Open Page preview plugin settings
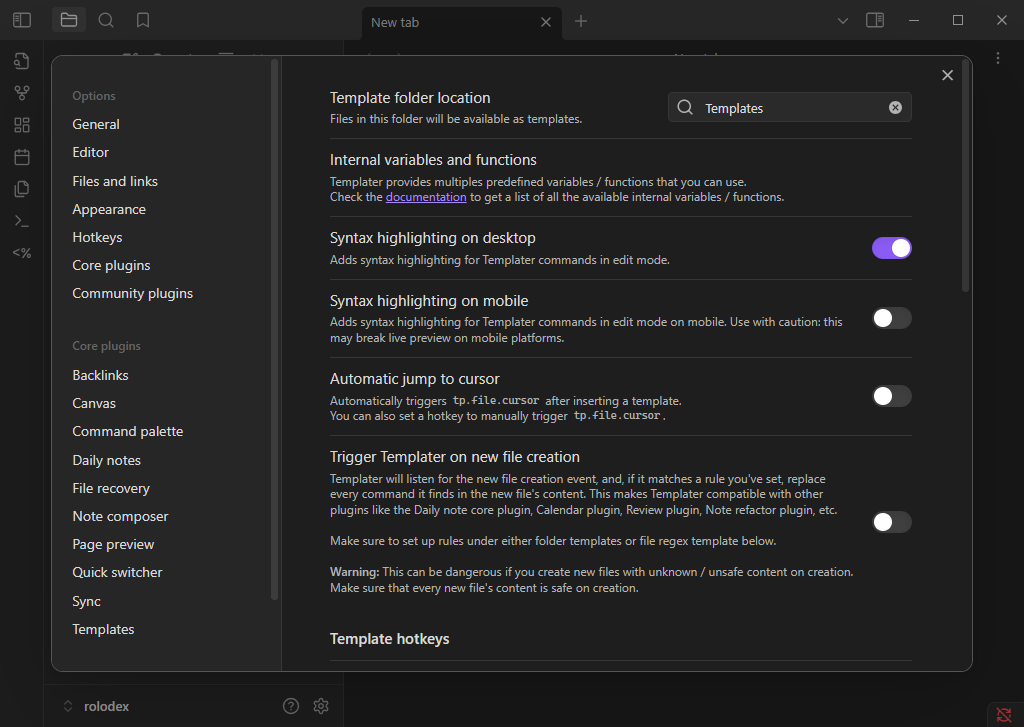Image resolution: width=1024 pixels, height=727 pixels. tap(113, 544)
